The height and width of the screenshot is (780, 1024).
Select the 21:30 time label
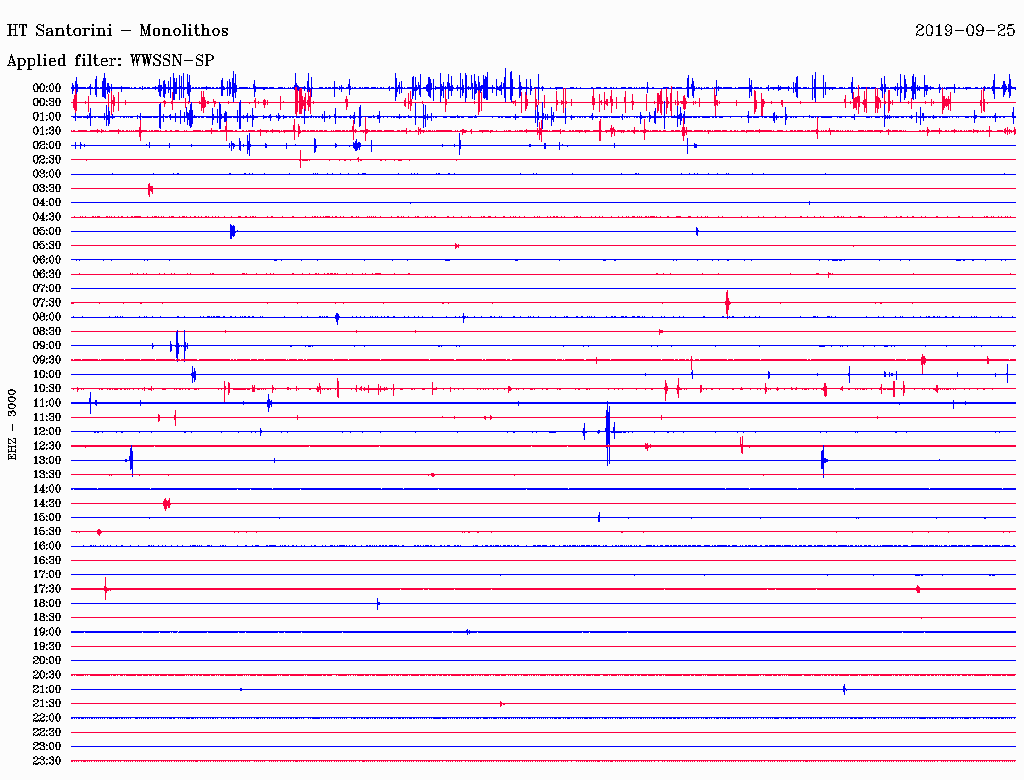coord(47,704)
